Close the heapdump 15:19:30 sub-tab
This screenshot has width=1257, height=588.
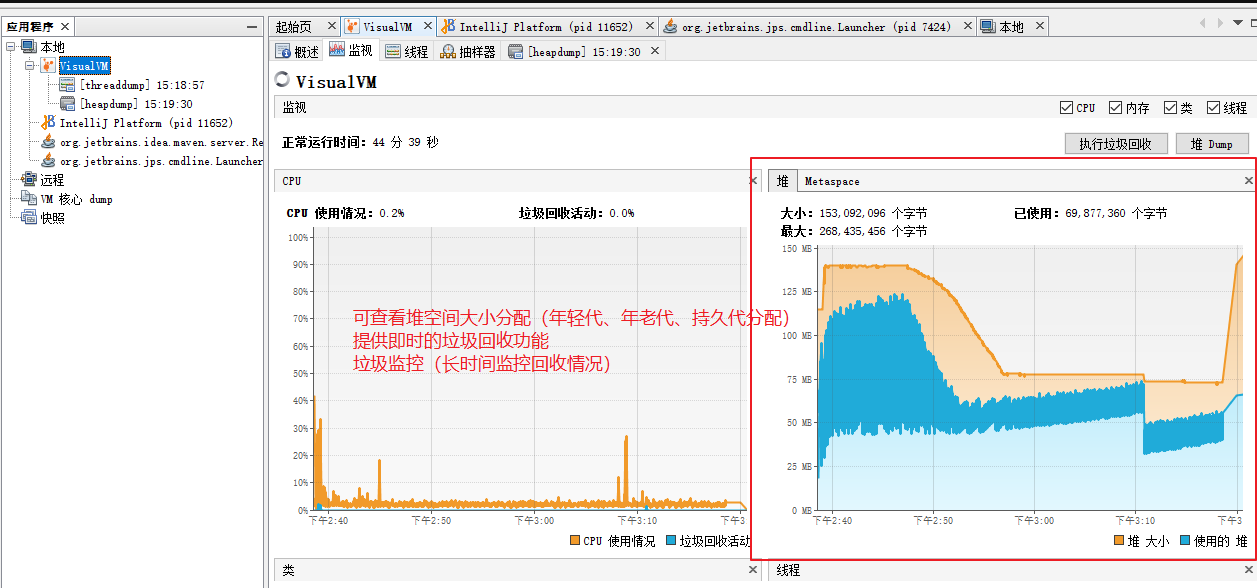pyautogui.click(x=655, y=51)
